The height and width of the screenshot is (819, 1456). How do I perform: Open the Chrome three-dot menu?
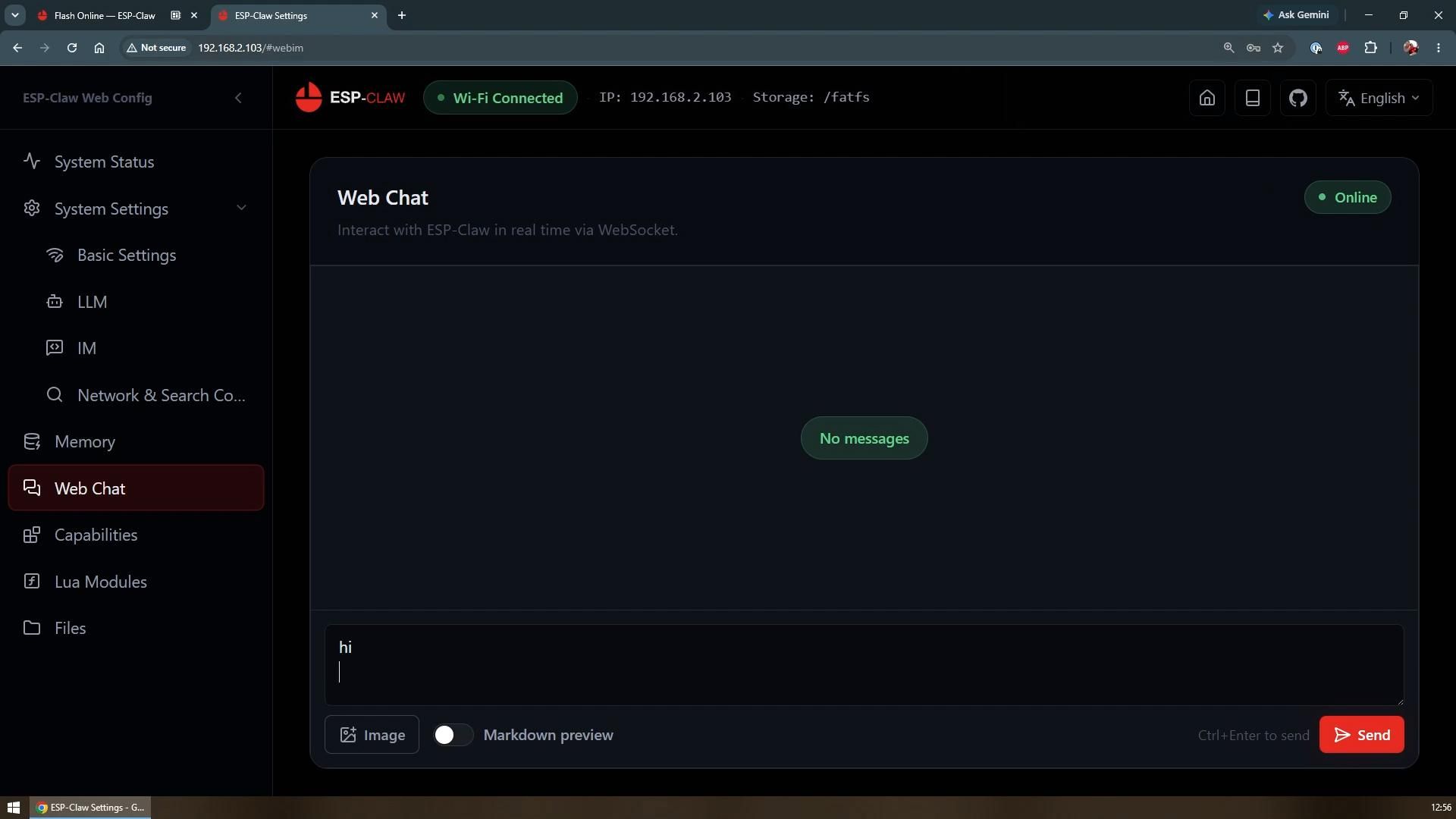click(1439, 48)
